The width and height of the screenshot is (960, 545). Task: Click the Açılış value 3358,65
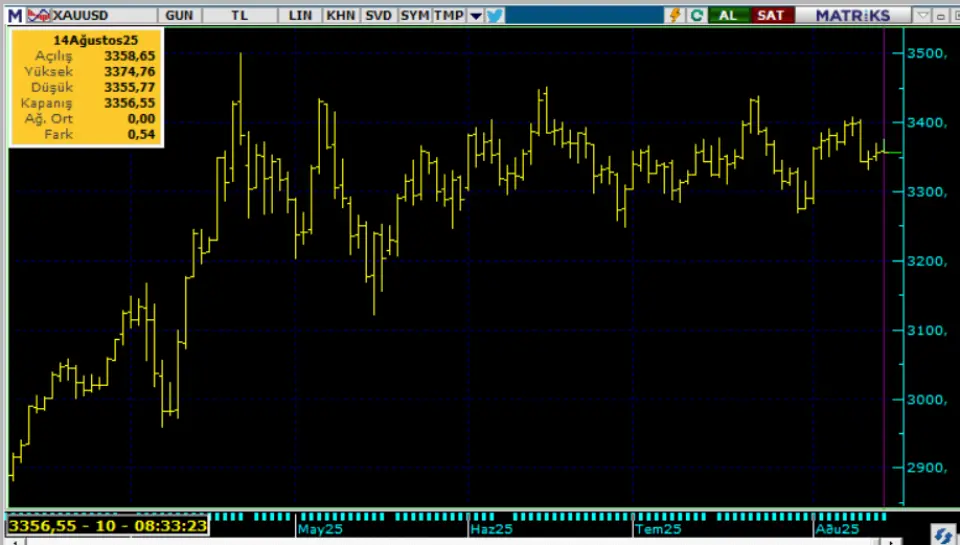(129, 56)
